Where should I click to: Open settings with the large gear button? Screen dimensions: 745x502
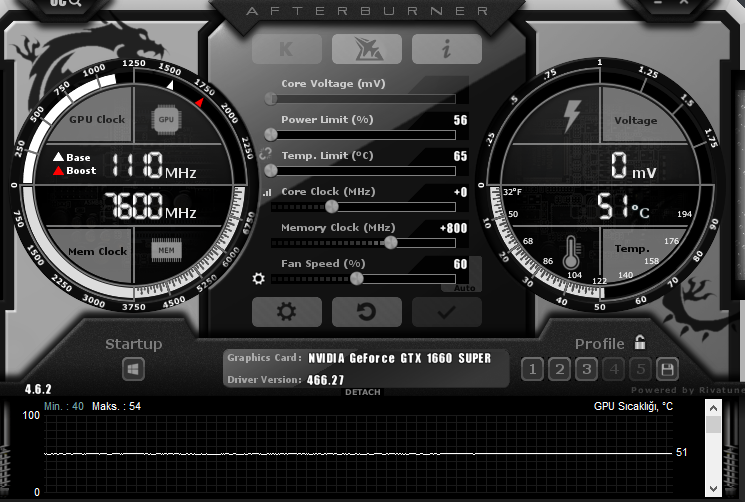click(x=287, y=312)
